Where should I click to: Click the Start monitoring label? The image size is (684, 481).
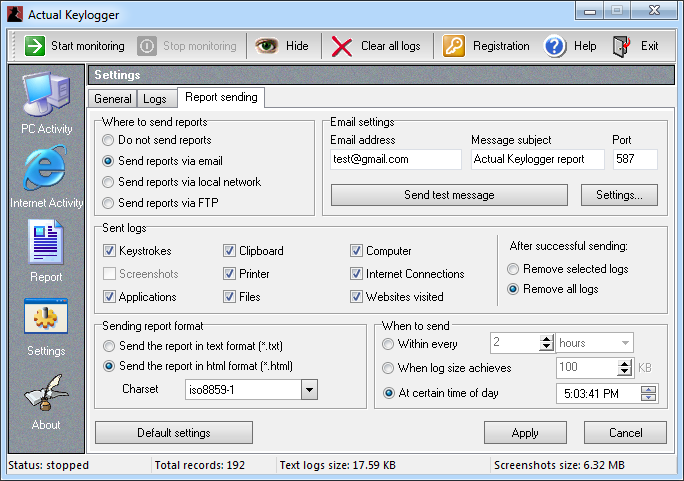click(x=88, y=46)
